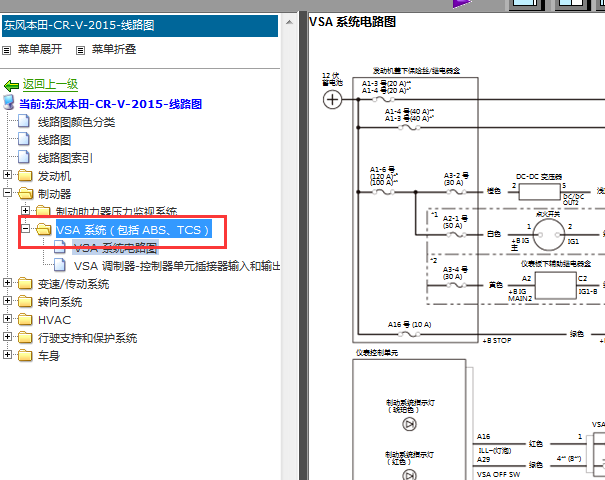Click 菜单折叠 to collapse all menus
Viewport: 605px width, 480px height.
114,49
